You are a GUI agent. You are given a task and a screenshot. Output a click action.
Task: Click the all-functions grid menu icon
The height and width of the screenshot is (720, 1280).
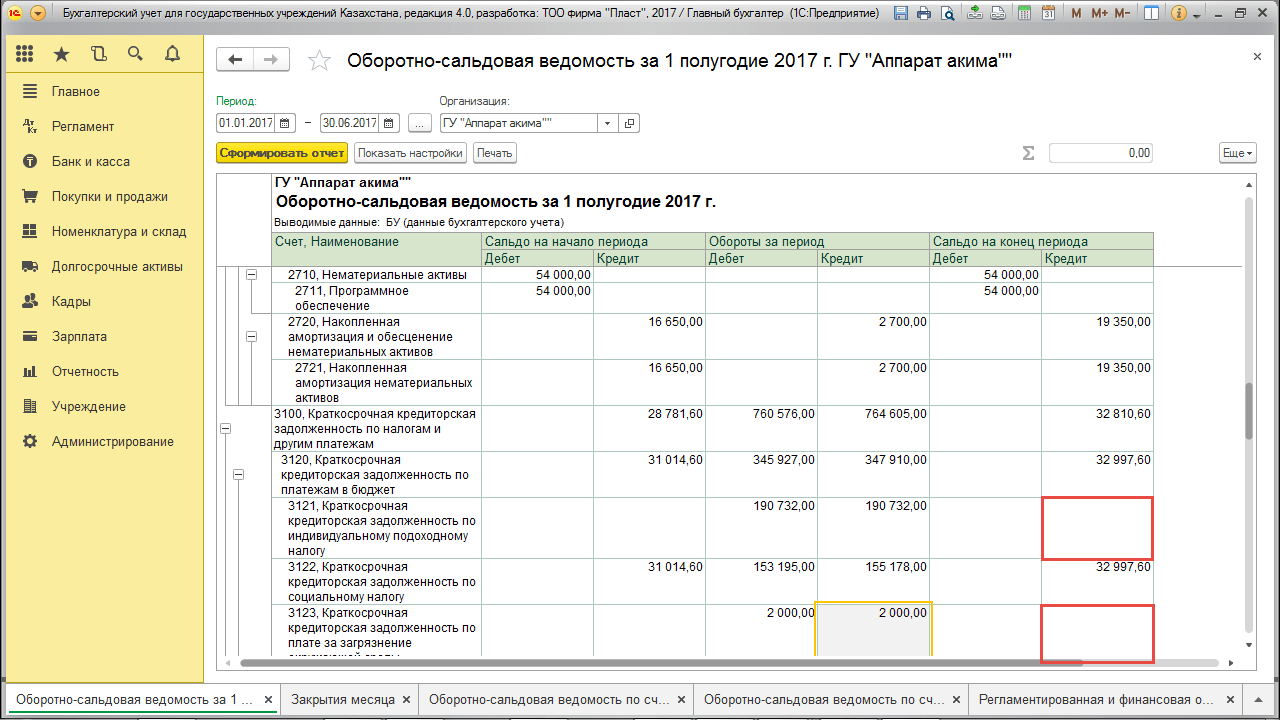[x=24, y=54]
